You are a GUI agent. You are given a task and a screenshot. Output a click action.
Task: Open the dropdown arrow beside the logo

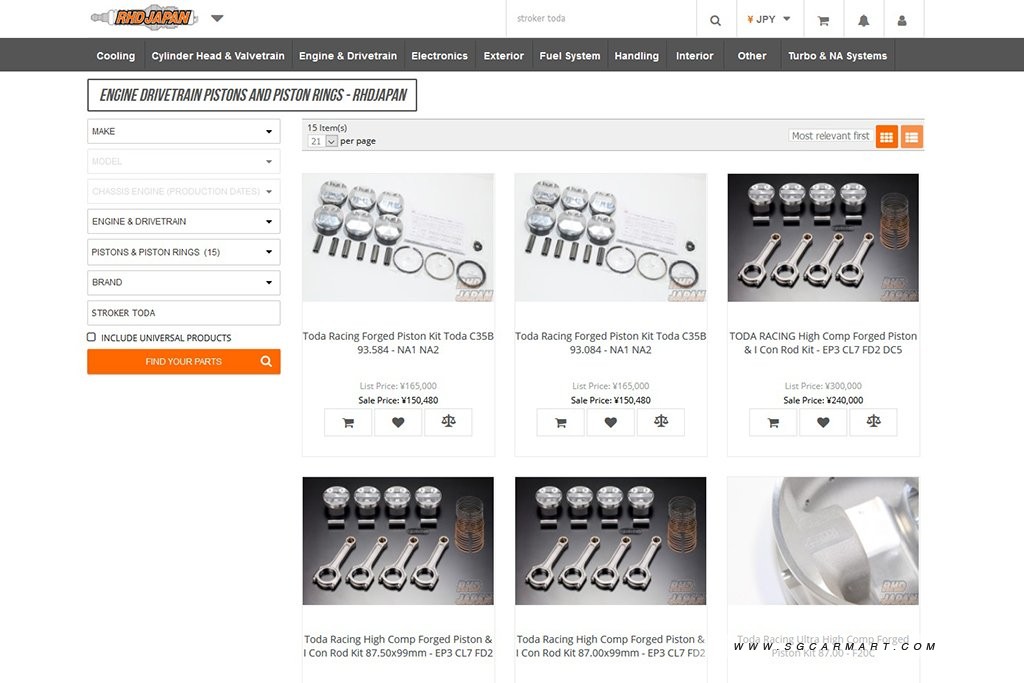point(217,18)
